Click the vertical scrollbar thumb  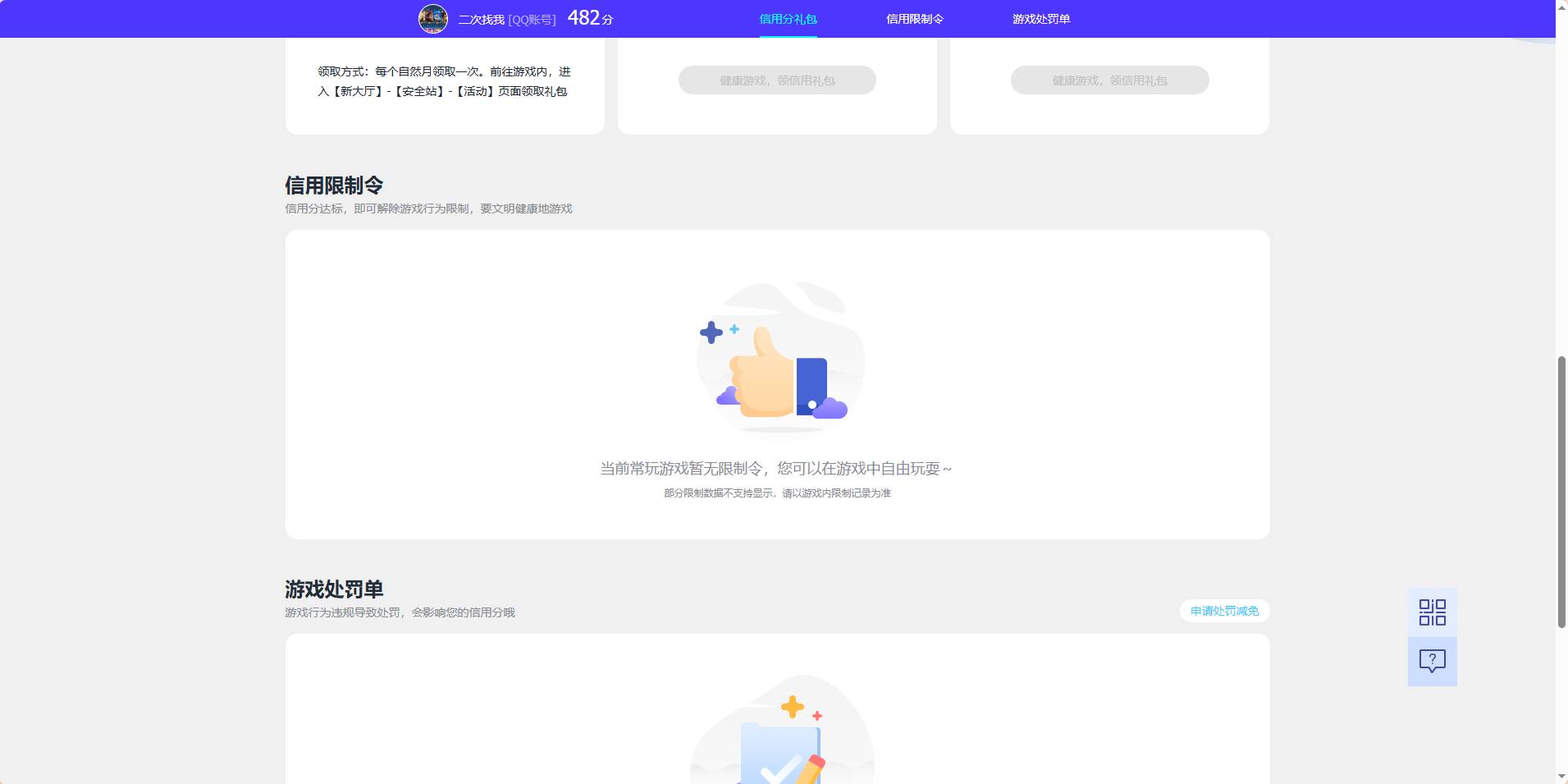(x=1561, y=493)
